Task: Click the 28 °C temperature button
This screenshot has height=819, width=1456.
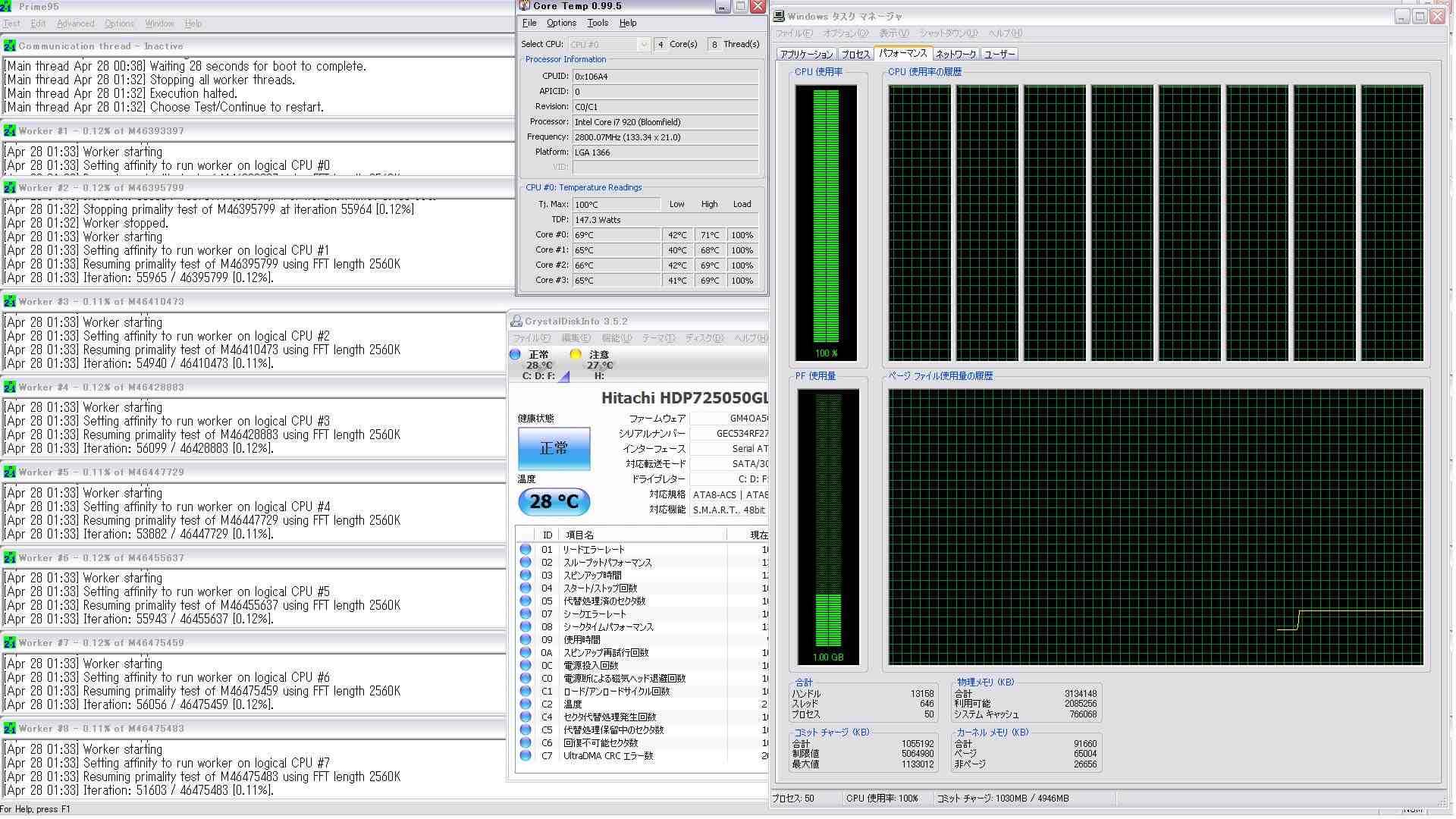Action: [554, 501]
